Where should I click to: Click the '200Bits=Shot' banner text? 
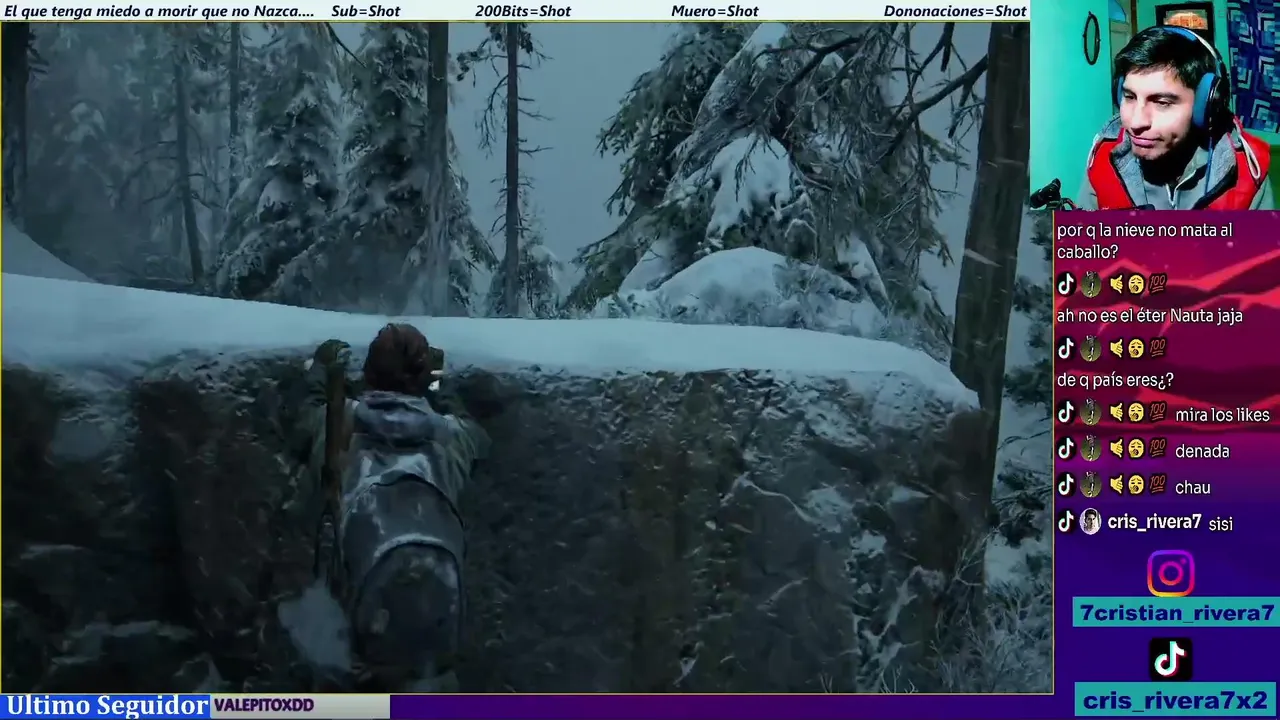(x=523, y=11)
